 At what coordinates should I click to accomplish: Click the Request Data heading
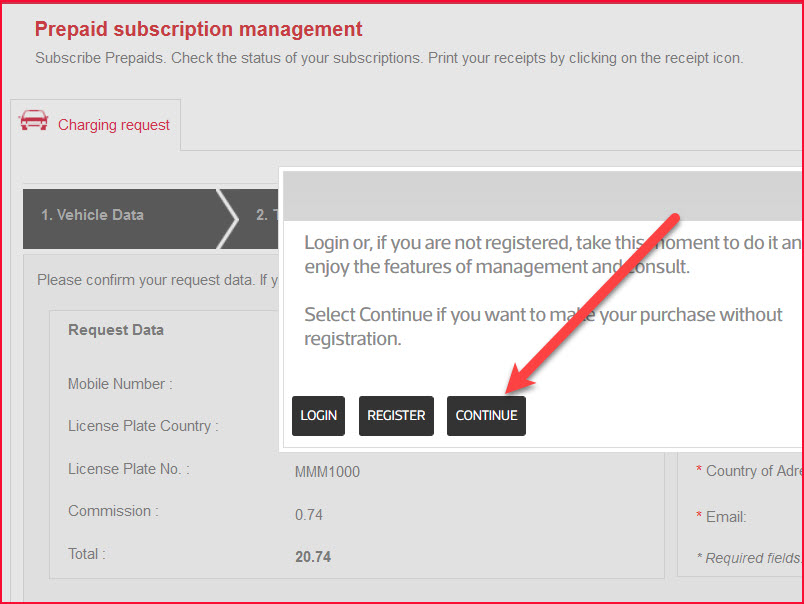tap(115, 330)
